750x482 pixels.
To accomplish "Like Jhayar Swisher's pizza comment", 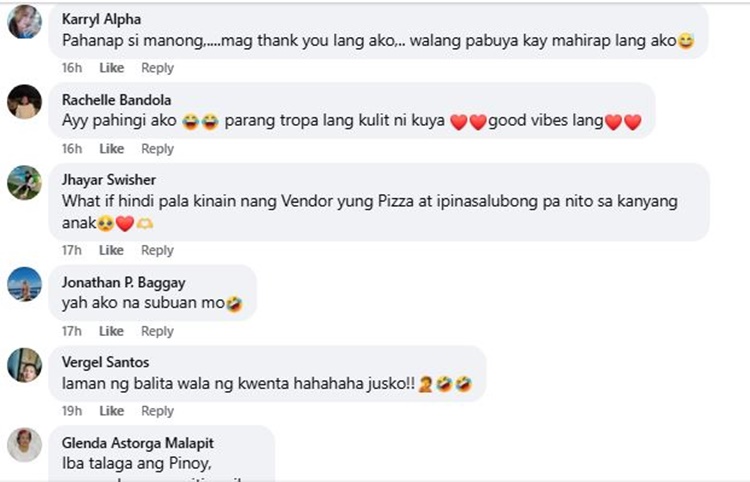I will click(x=111, y=250).
